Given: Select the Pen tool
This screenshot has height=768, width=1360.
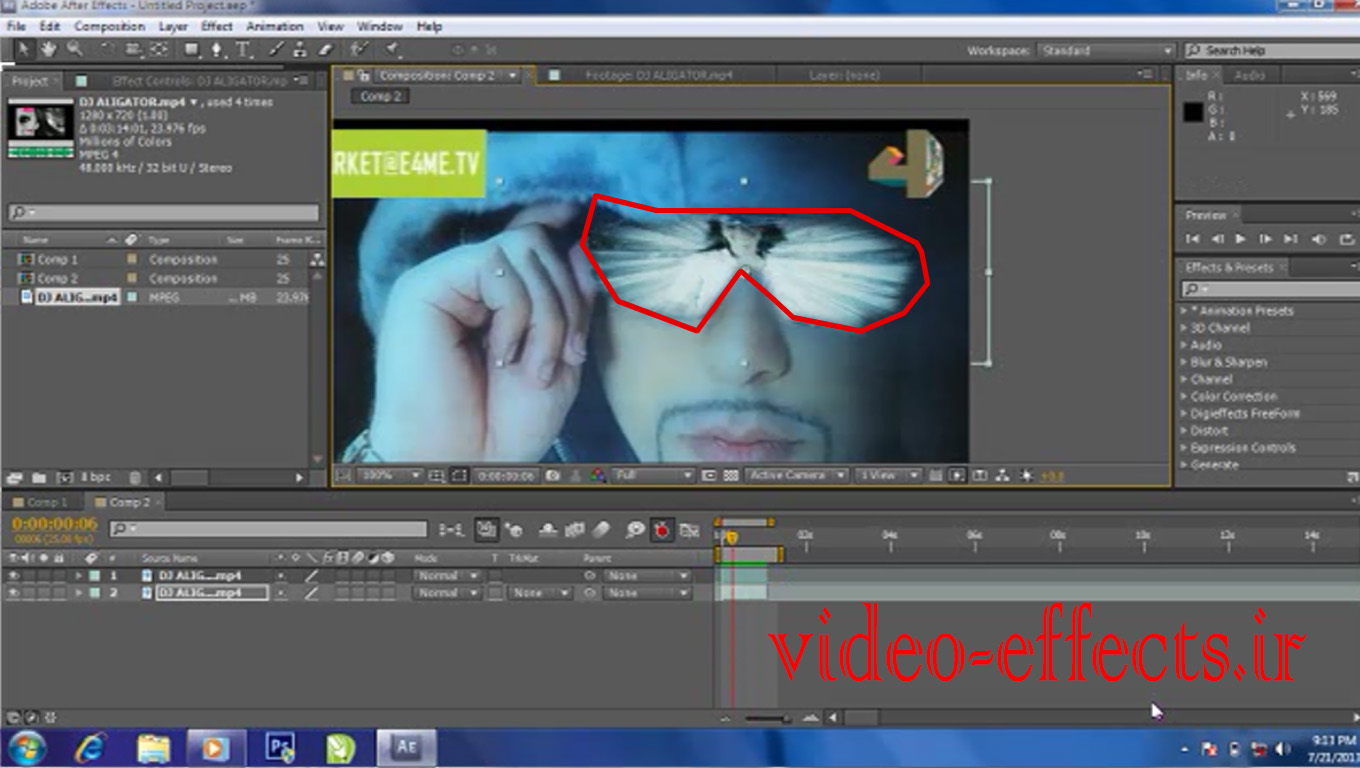Looking at the screenshot, I should [x=219, y=49].
